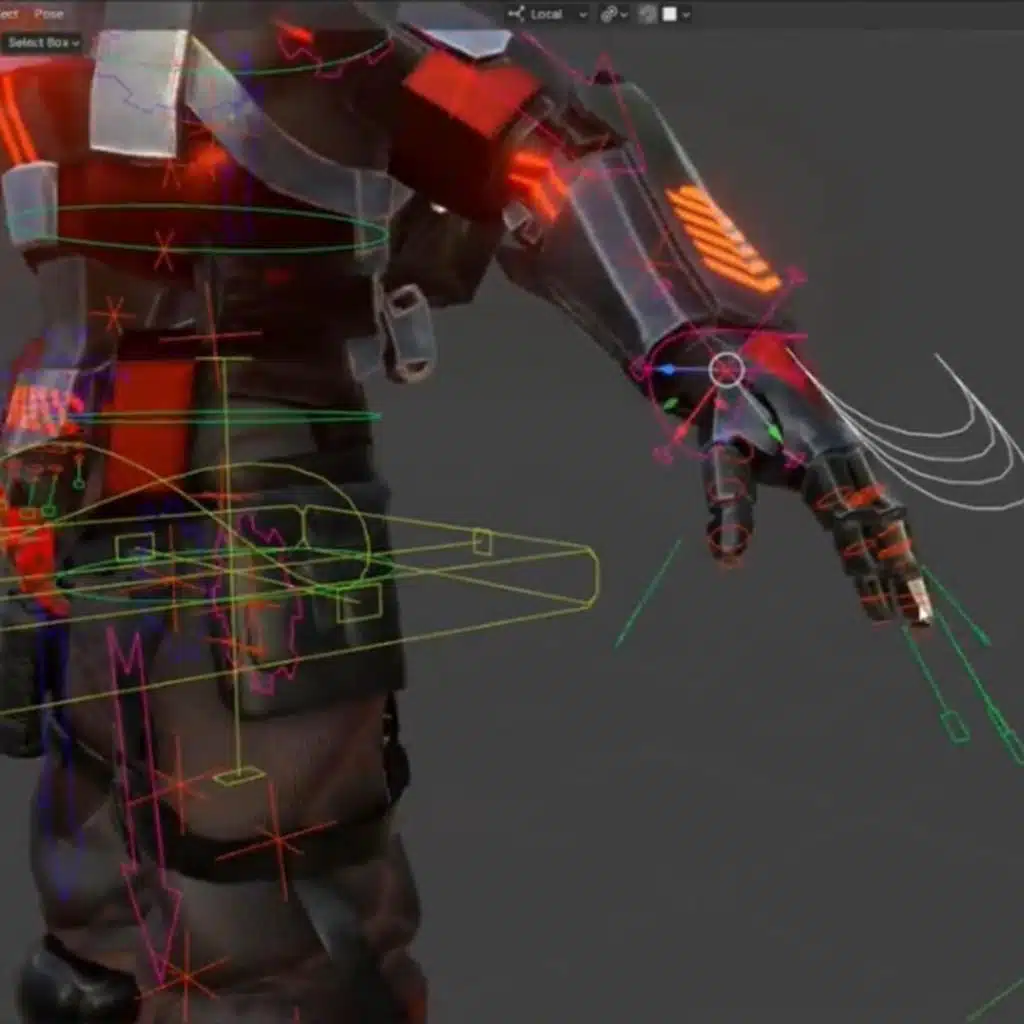Expand the Select Box tool dropdown
Image resolution: width=1024 pixels, height=1024 pixels.
(42, 43)
